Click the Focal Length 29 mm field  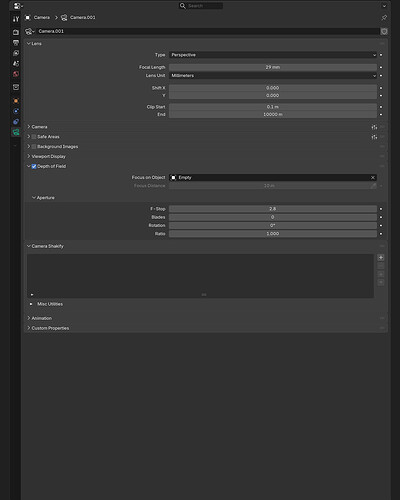(273, 67)
